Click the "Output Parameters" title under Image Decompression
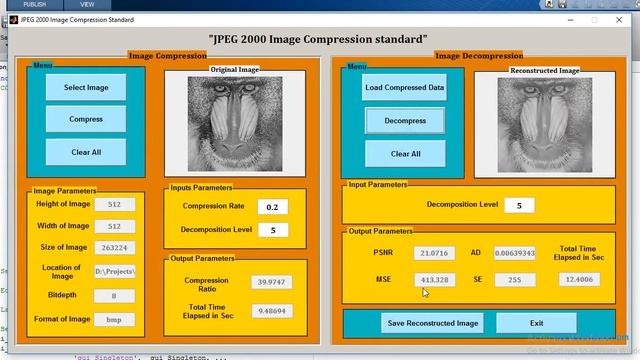The width and height of the screenshot is (640, 360). (x=380, y=231)
